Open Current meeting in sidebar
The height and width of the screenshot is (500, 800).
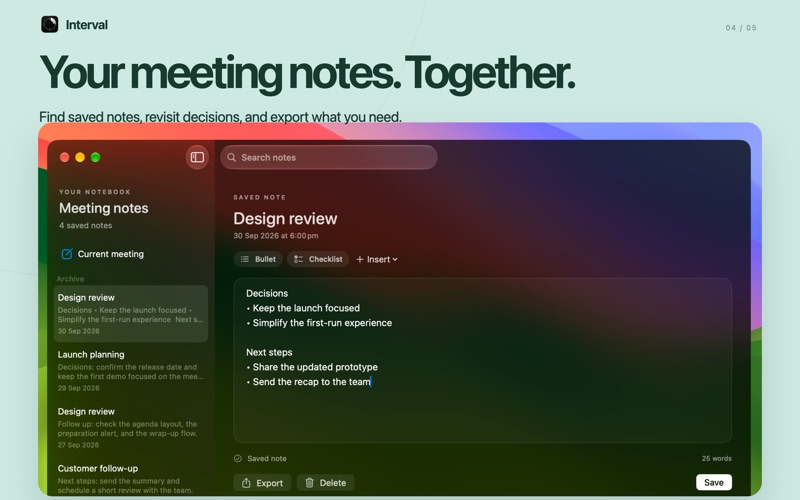pyautogui.click(x=131, y=254)
